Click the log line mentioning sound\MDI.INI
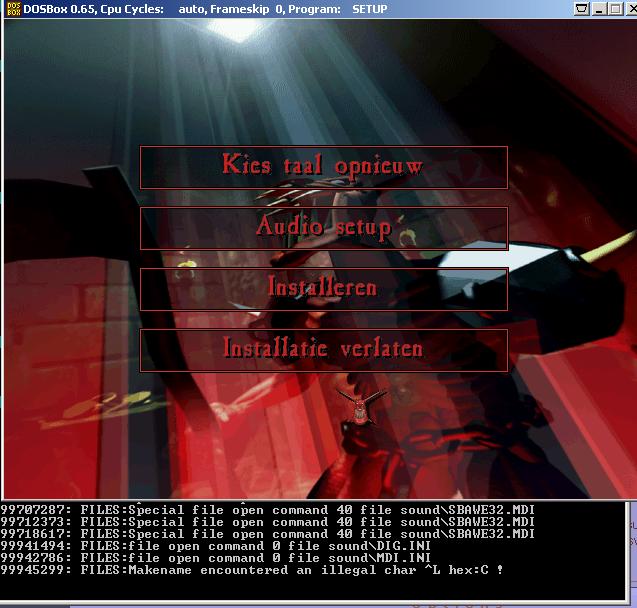The height and width of the screenshot is (608, 637). coord(231,558)
